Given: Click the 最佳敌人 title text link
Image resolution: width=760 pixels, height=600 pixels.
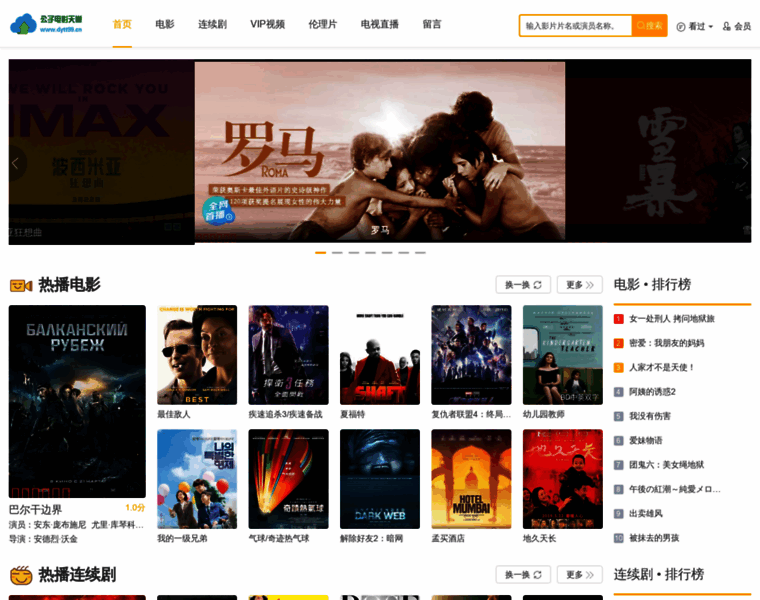Looking at the screenshot, I should [174, 414].
